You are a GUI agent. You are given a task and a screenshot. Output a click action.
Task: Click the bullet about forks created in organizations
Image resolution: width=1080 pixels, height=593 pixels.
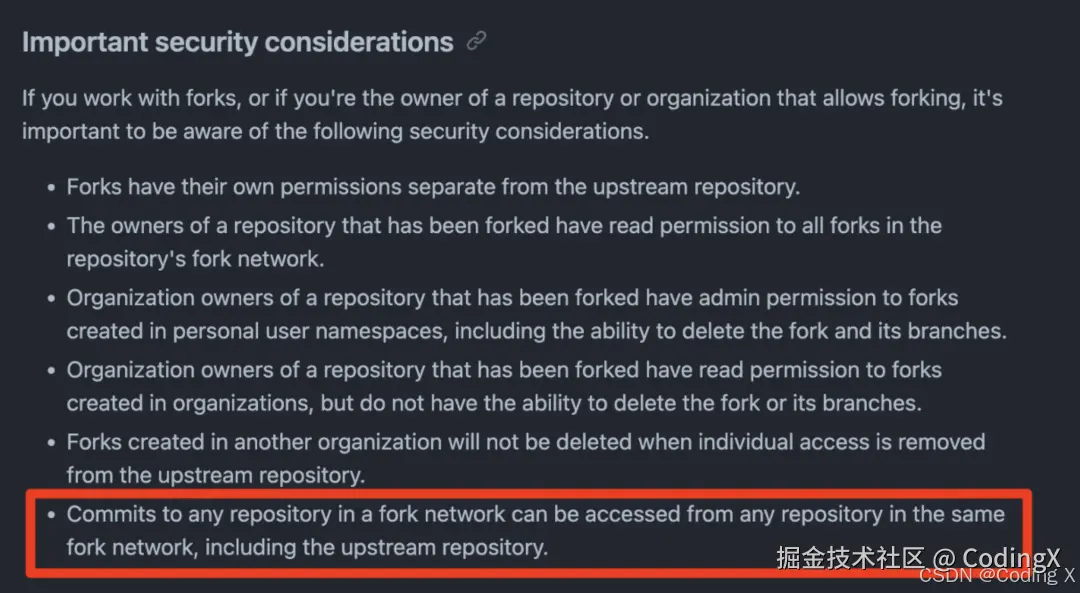pos(504,370)
